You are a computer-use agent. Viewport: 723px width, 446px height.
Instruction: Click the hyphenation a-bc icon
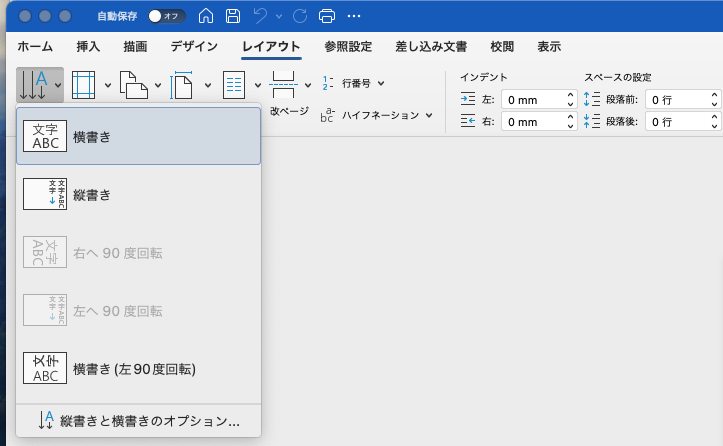click(x=327, y=115)
